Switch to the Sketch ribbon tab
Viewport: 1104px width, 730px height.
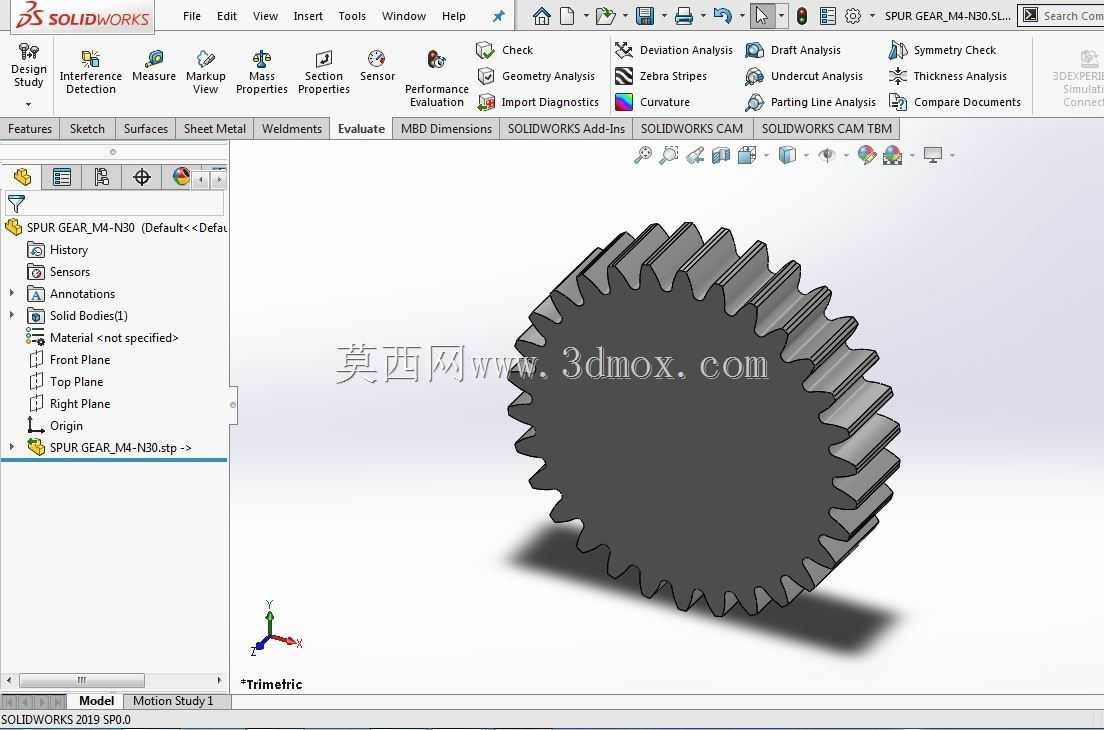pyautogui.click(x=87, y=129)
